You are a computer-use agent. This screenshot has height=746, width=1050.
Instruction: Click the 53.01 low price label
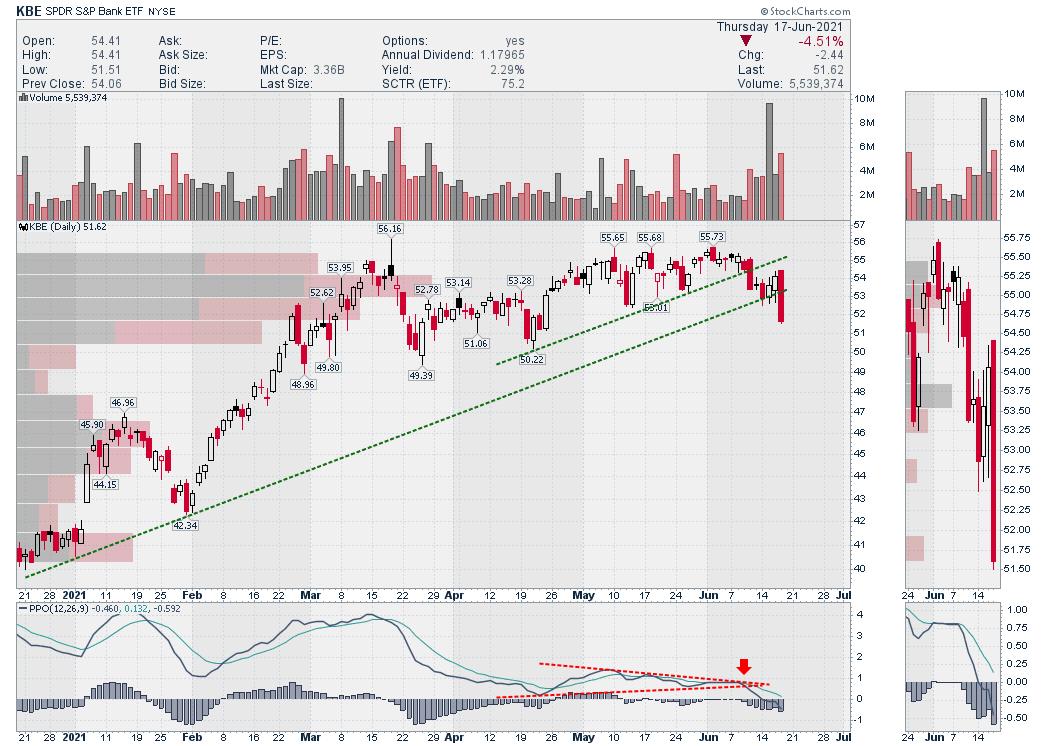(656, 308)
